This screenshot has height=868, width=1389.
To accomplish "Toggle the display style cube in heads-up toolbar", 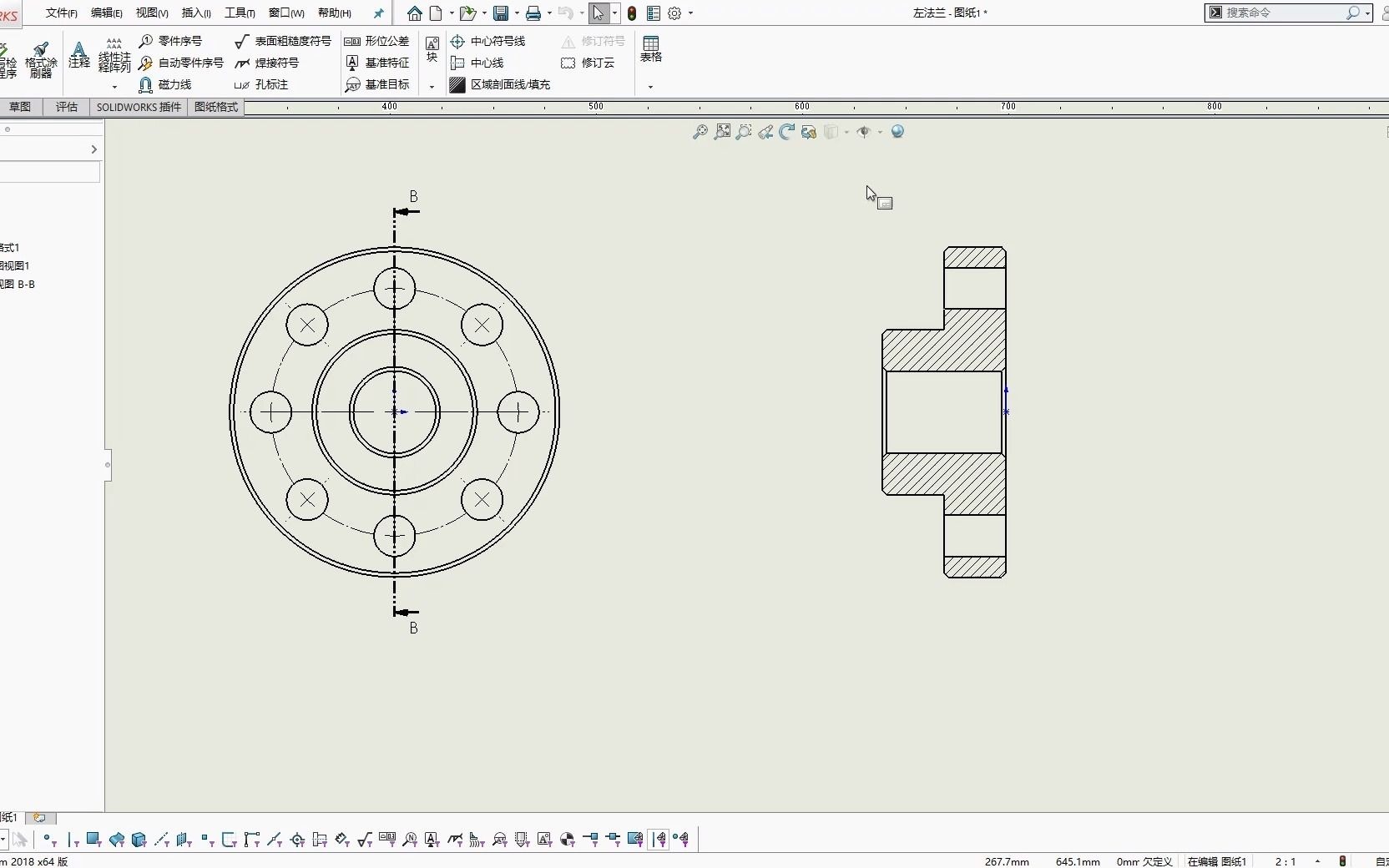I will coord(831,132).
